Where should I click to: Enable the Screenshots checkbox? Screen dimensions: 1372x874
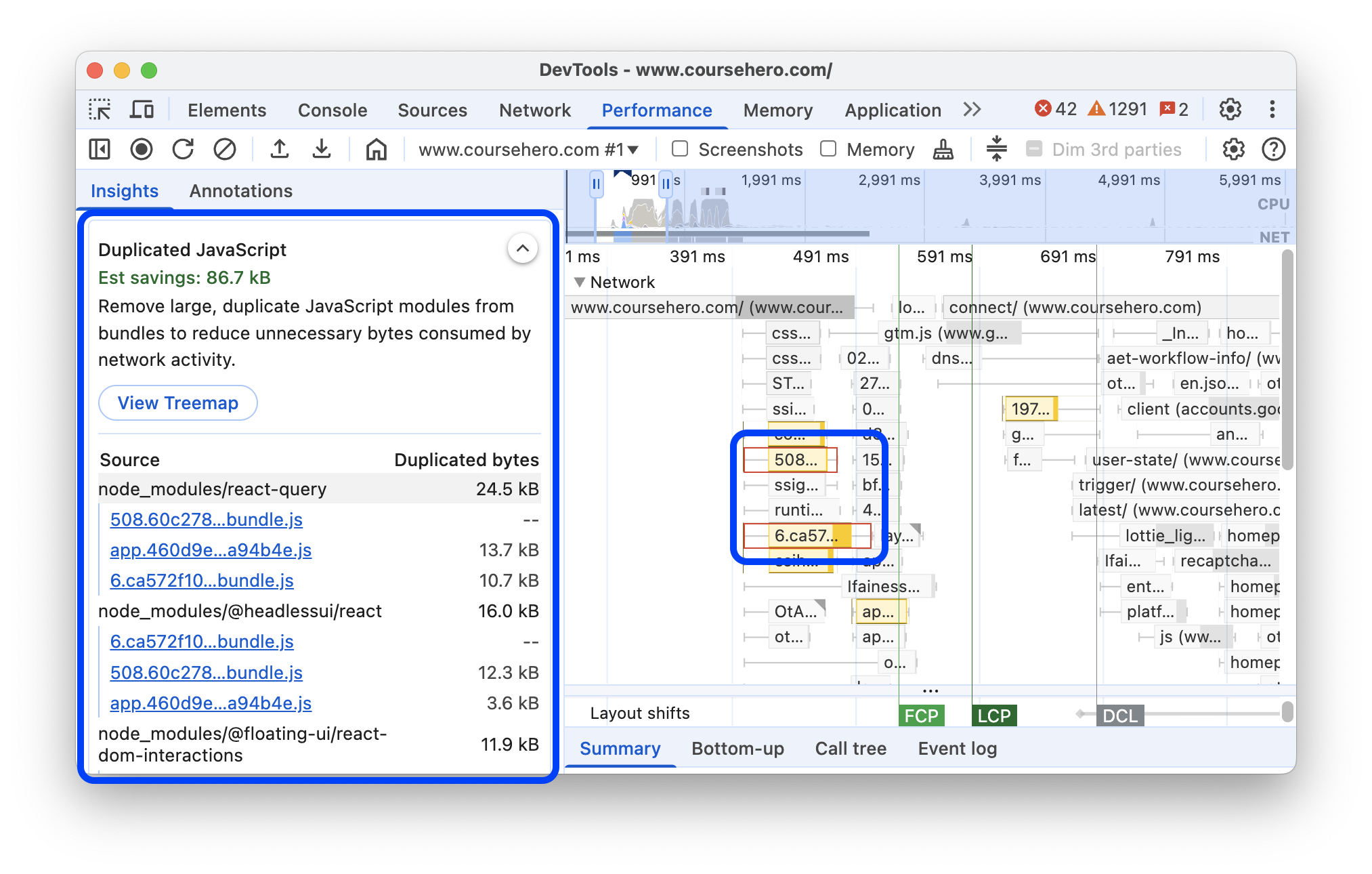coord(679,149)
